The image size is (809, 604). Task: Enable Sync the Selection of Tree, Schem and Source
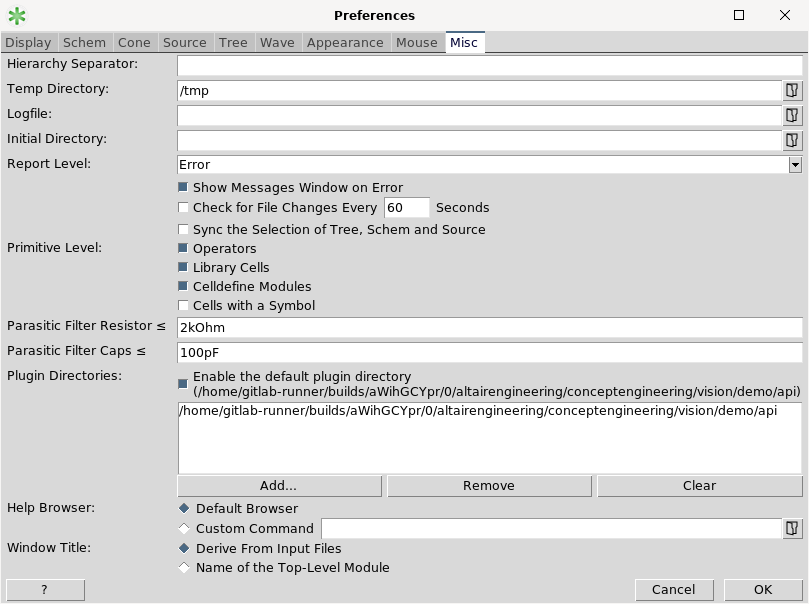(183, 229)
